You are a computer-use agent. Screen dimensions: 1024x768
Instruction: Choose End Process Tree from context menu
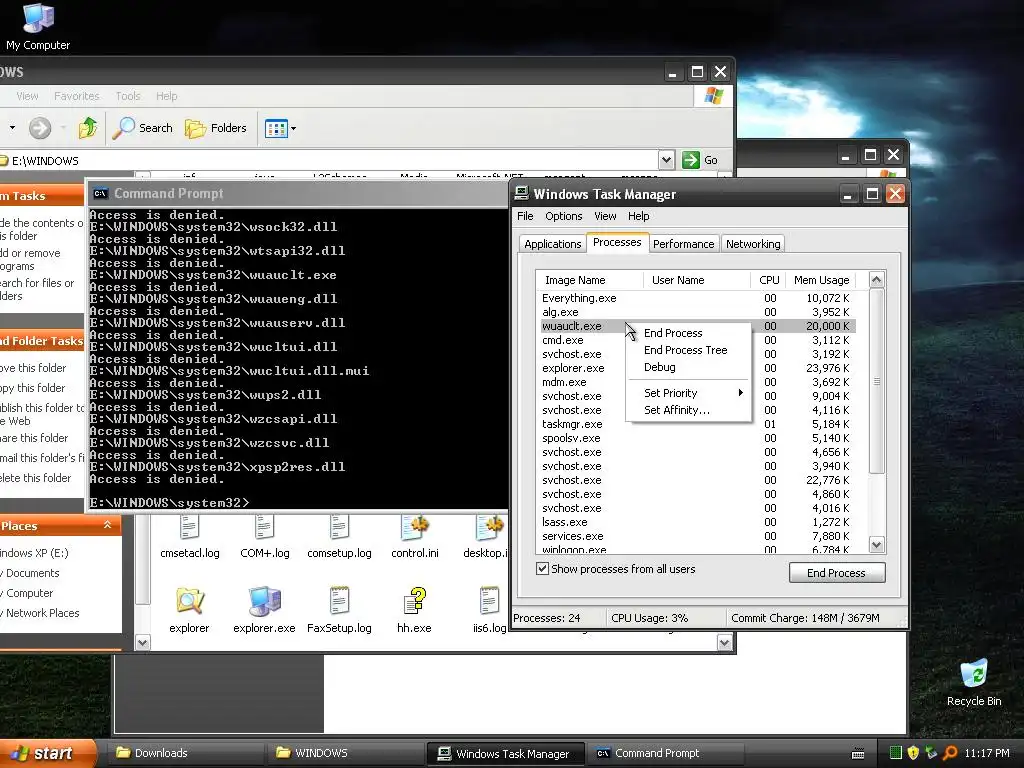pos(686,350)
